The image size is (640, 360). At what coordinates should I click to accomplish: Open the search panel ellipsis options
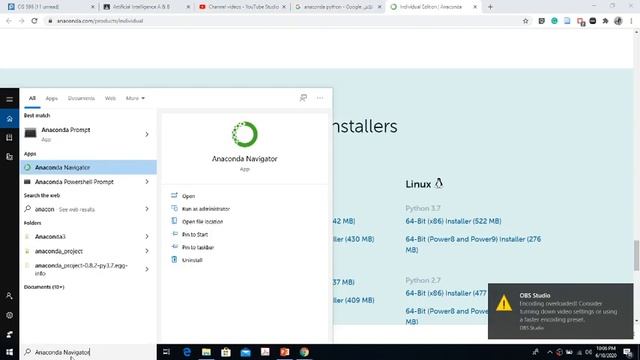320,98
